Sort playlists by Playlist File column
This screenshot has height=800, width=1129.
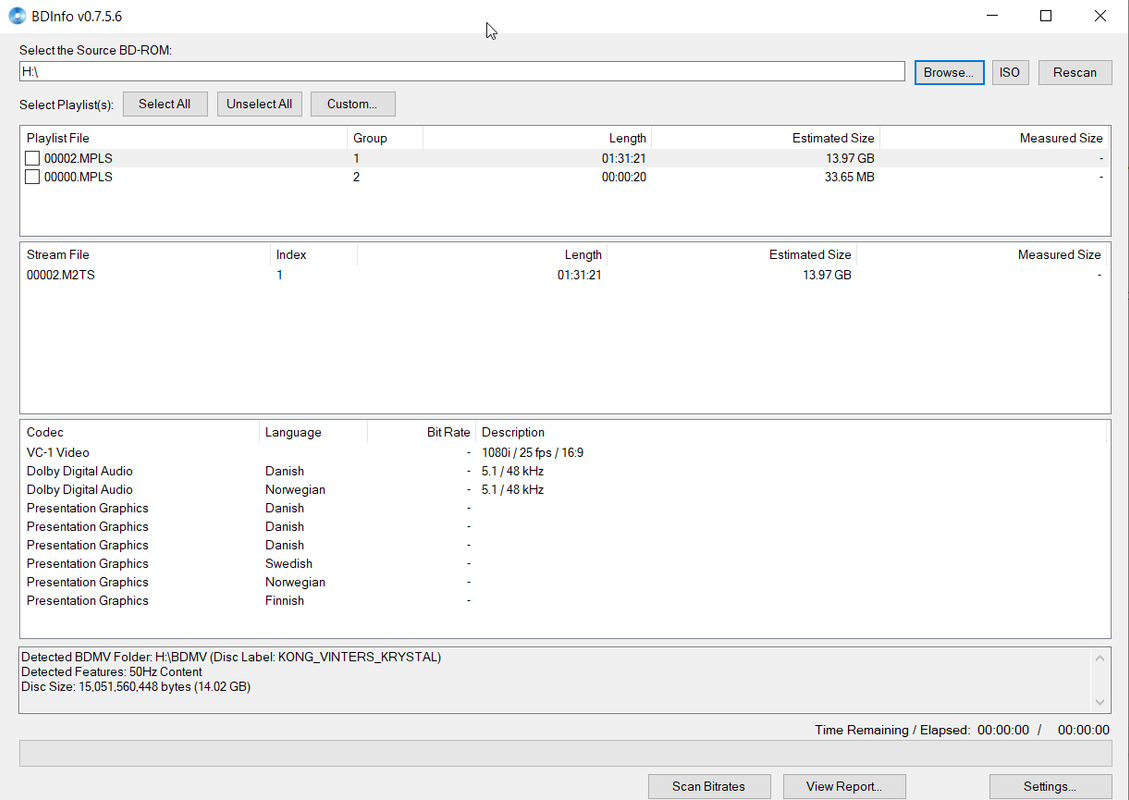point(184,138)
